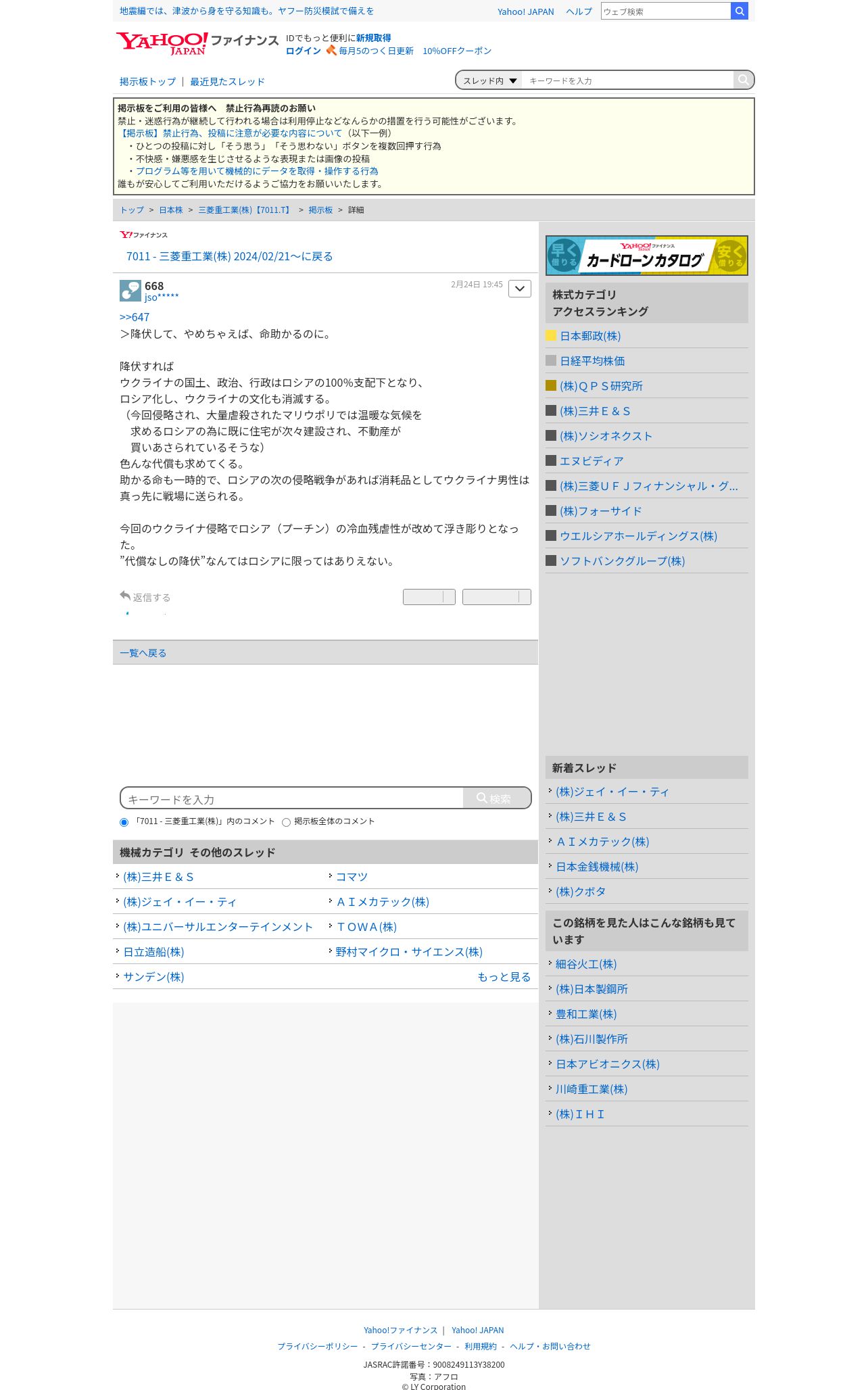The image size is (868, 1390).
Task: Open コマツ in 機械カテゴリ threads
Action: (x=352, y=877)
